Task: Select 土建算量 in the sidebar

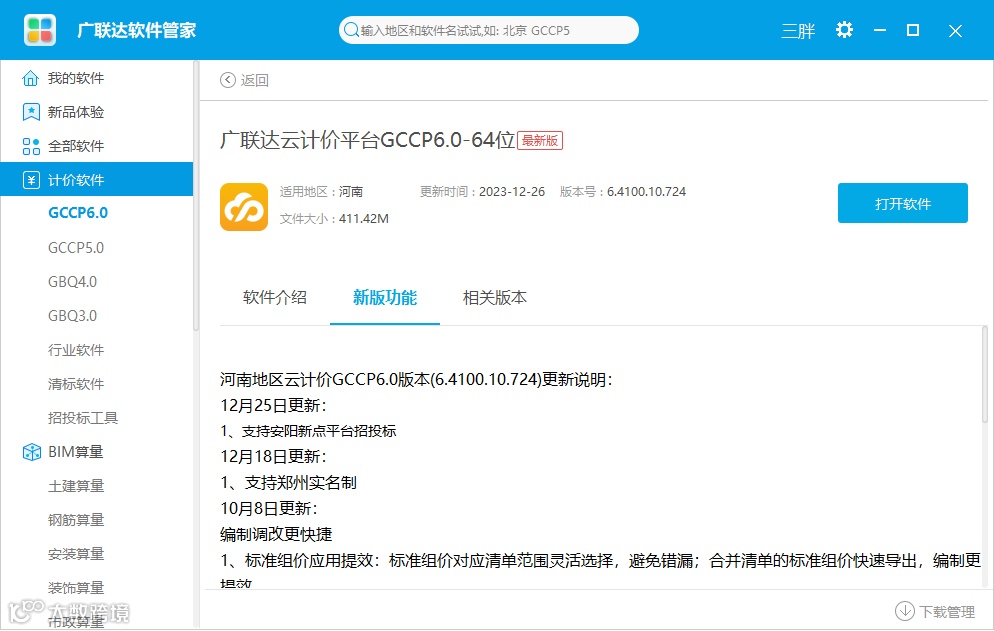Action: [x=76, y=486]
